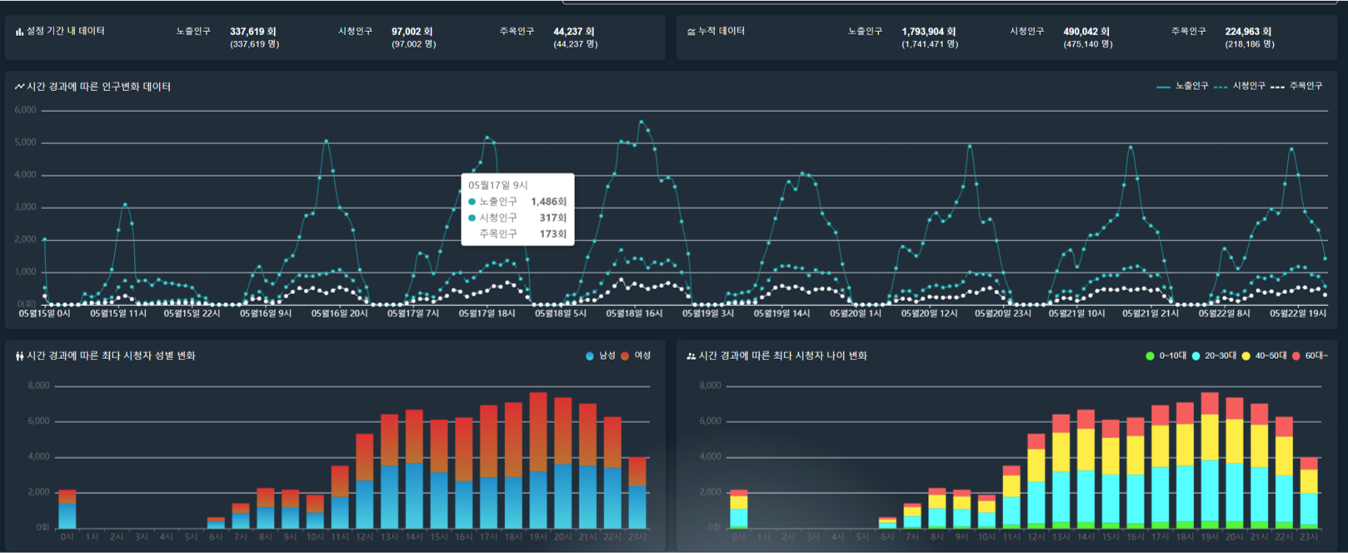Click the 0시 bar in the gender chart
This screenshot has width=1348, height=553.
click(x=67, y=510)
